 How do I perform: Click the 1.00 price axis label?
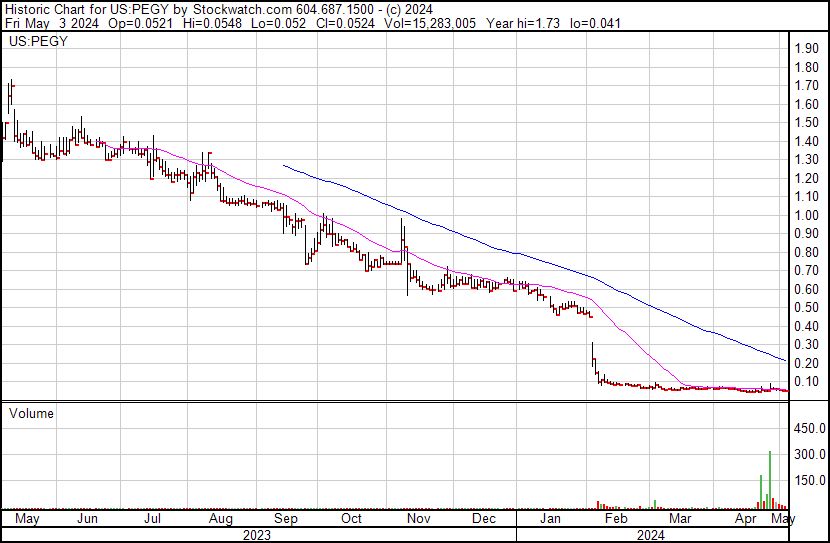coord(806,215)
